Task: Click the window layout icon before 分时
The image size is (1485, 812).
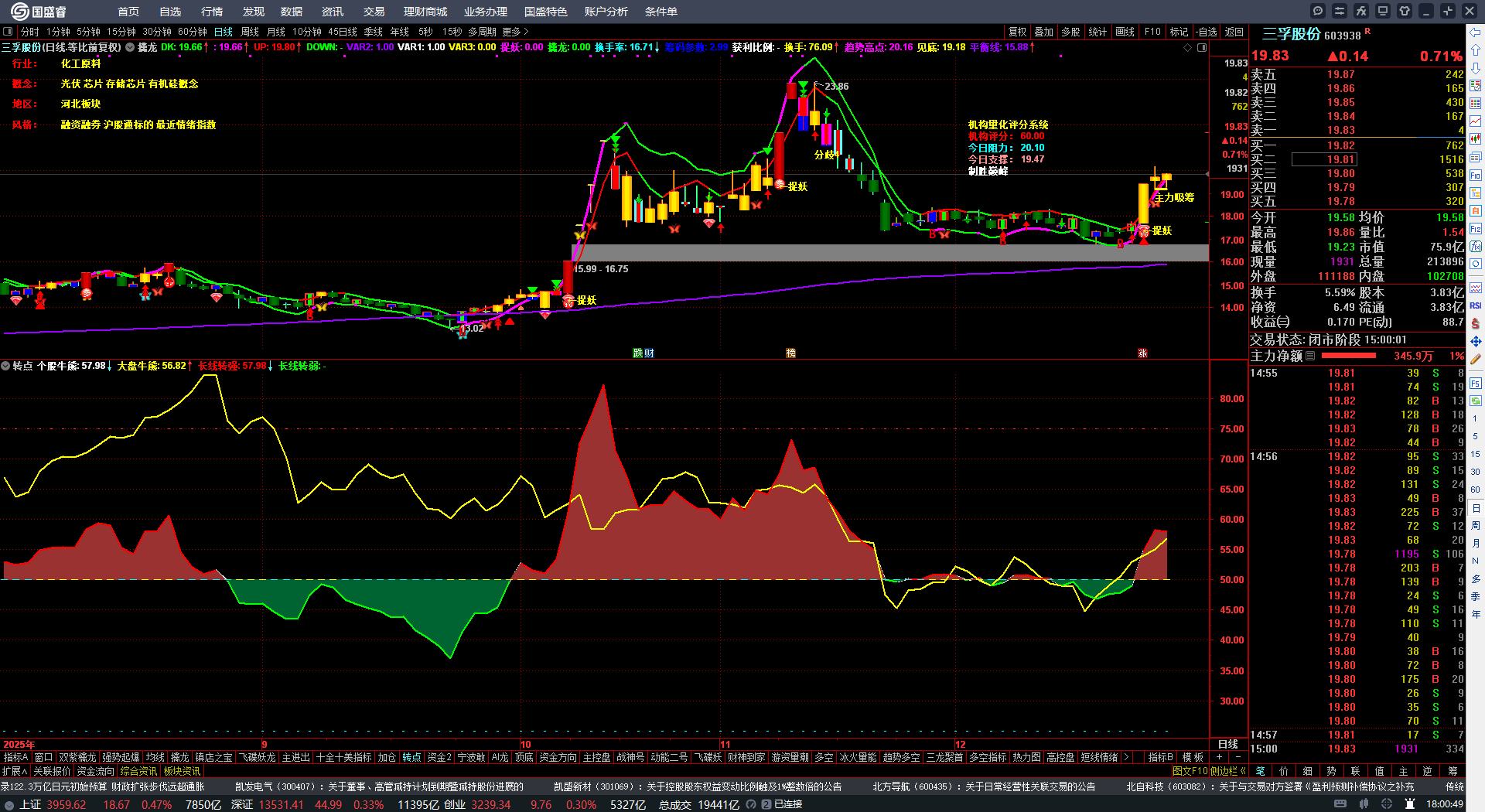Action: tap(8, 32)
